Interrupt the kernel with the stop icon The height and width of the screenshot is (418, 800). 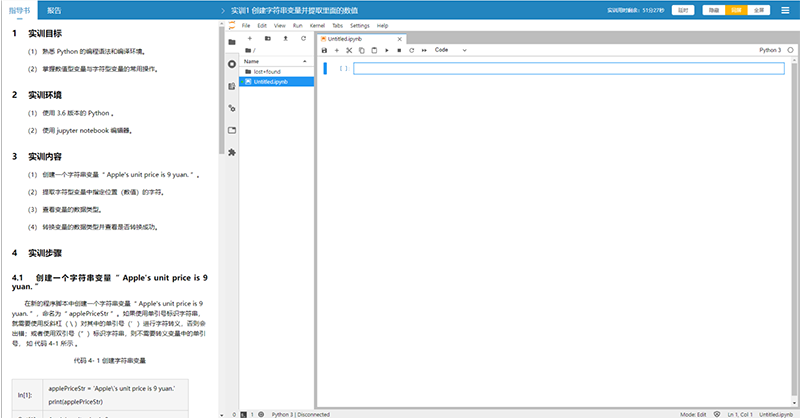pyautogui.click(x=399, y=49)
